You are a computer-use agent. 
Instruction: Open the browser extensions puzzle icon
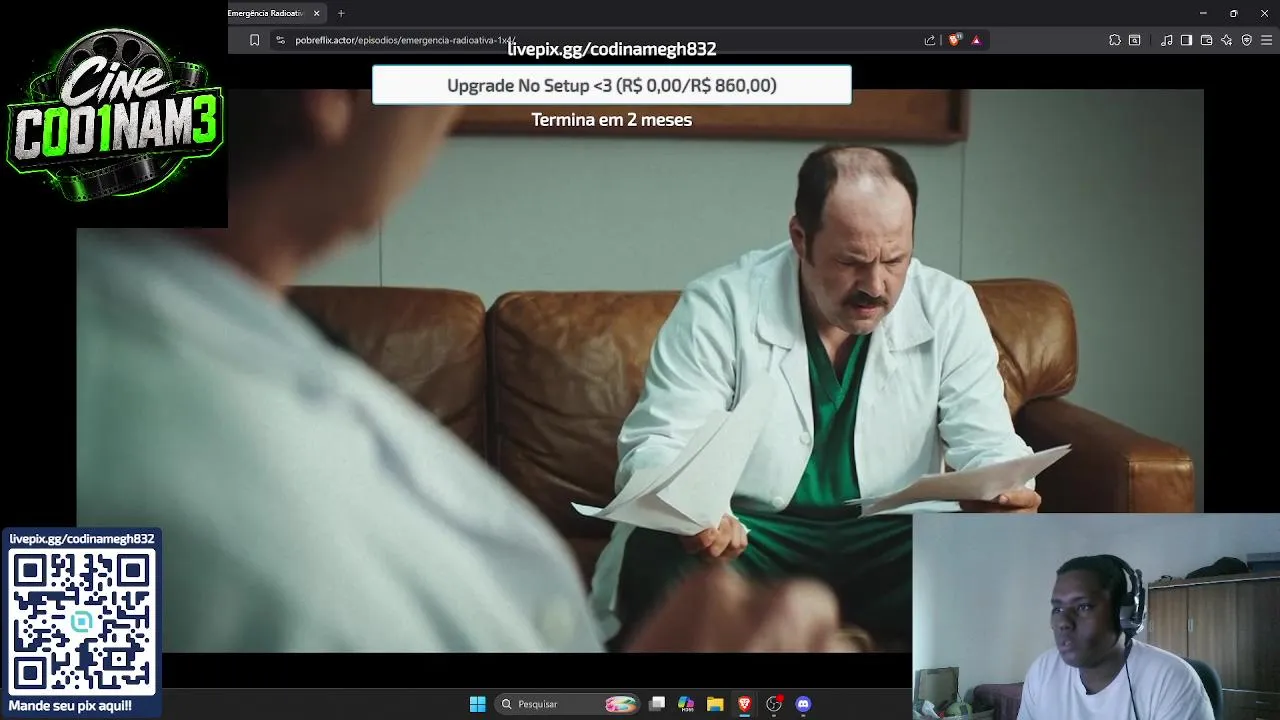coord(1115,40)
